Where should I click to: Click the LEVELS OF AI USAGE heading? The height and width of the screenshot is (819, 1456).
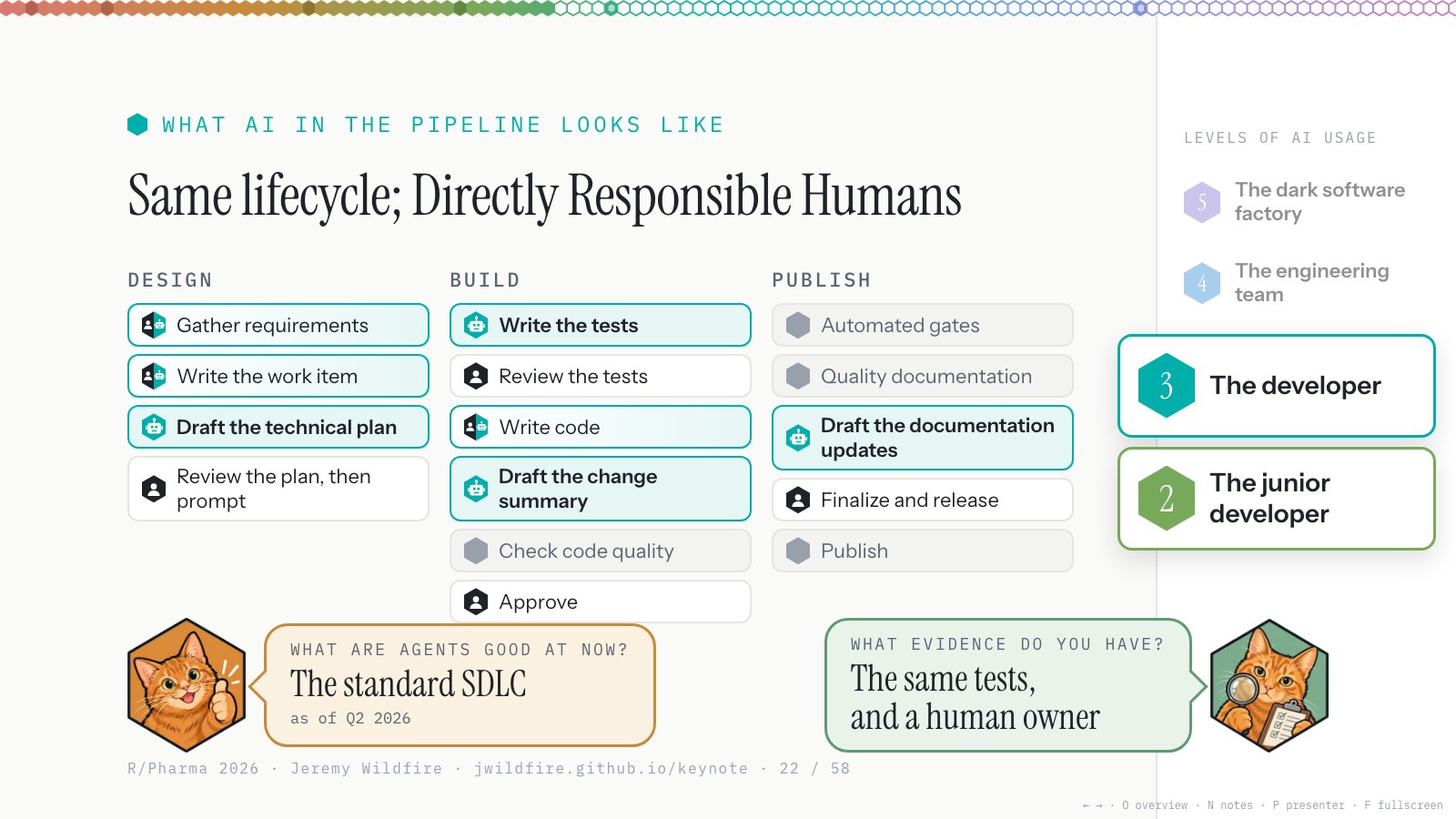[1280, 138]
